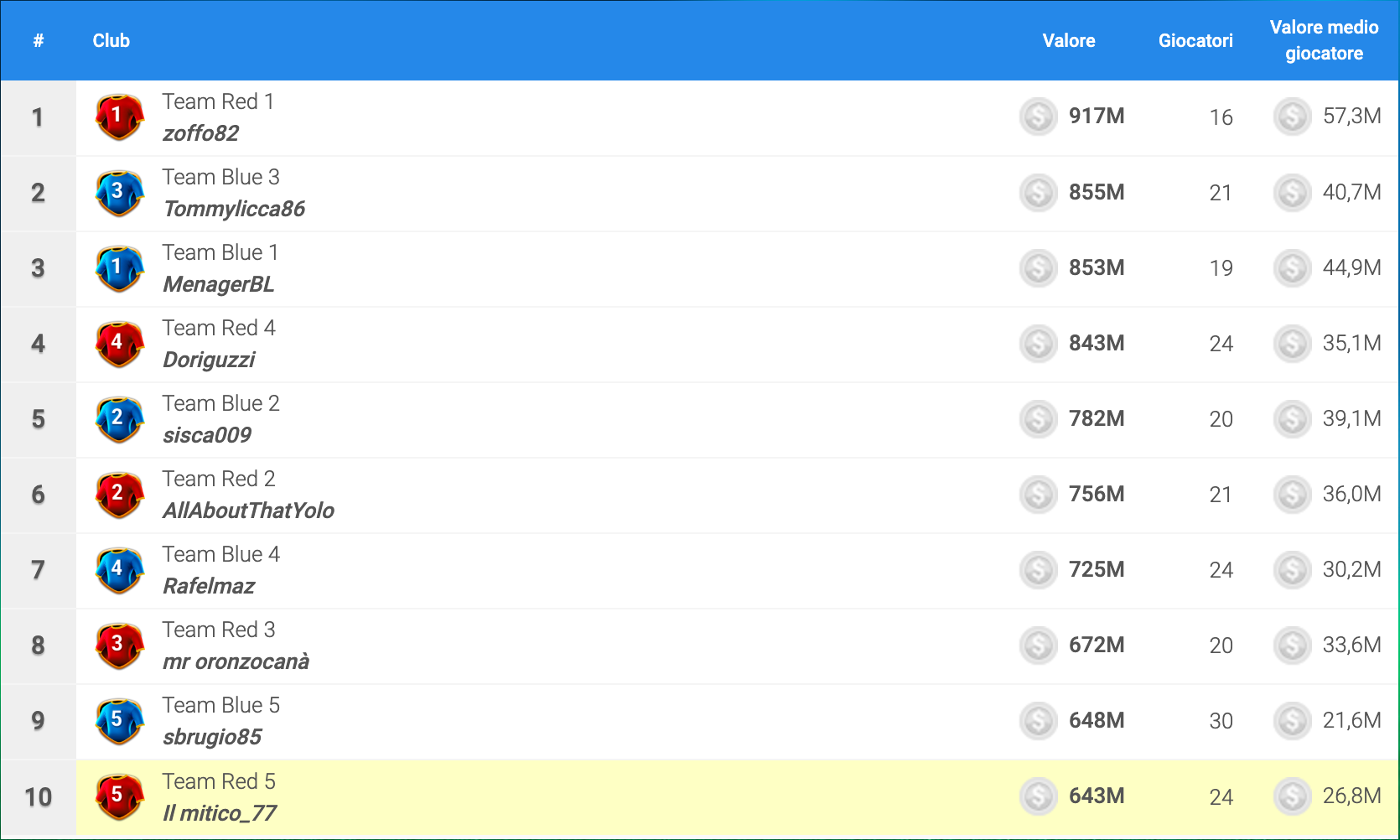Click rank number 7 cell
Viewport: 1400px width, 840px height.
(39, 570)
